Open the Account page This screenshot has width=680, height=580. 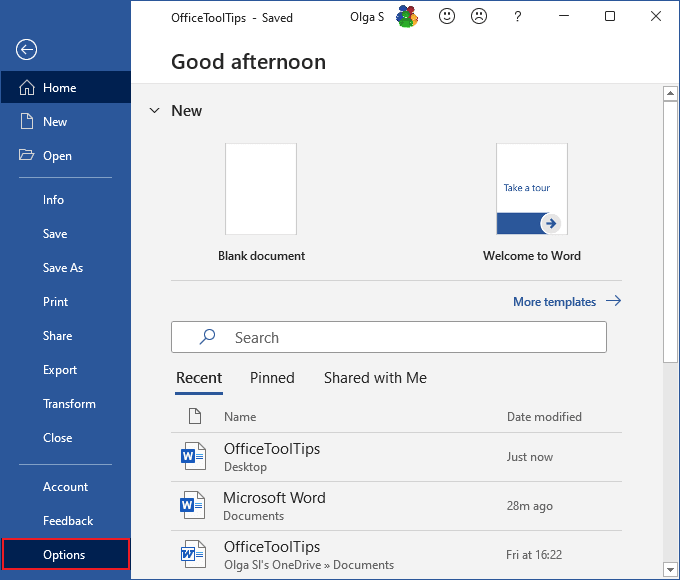point(65,487)
